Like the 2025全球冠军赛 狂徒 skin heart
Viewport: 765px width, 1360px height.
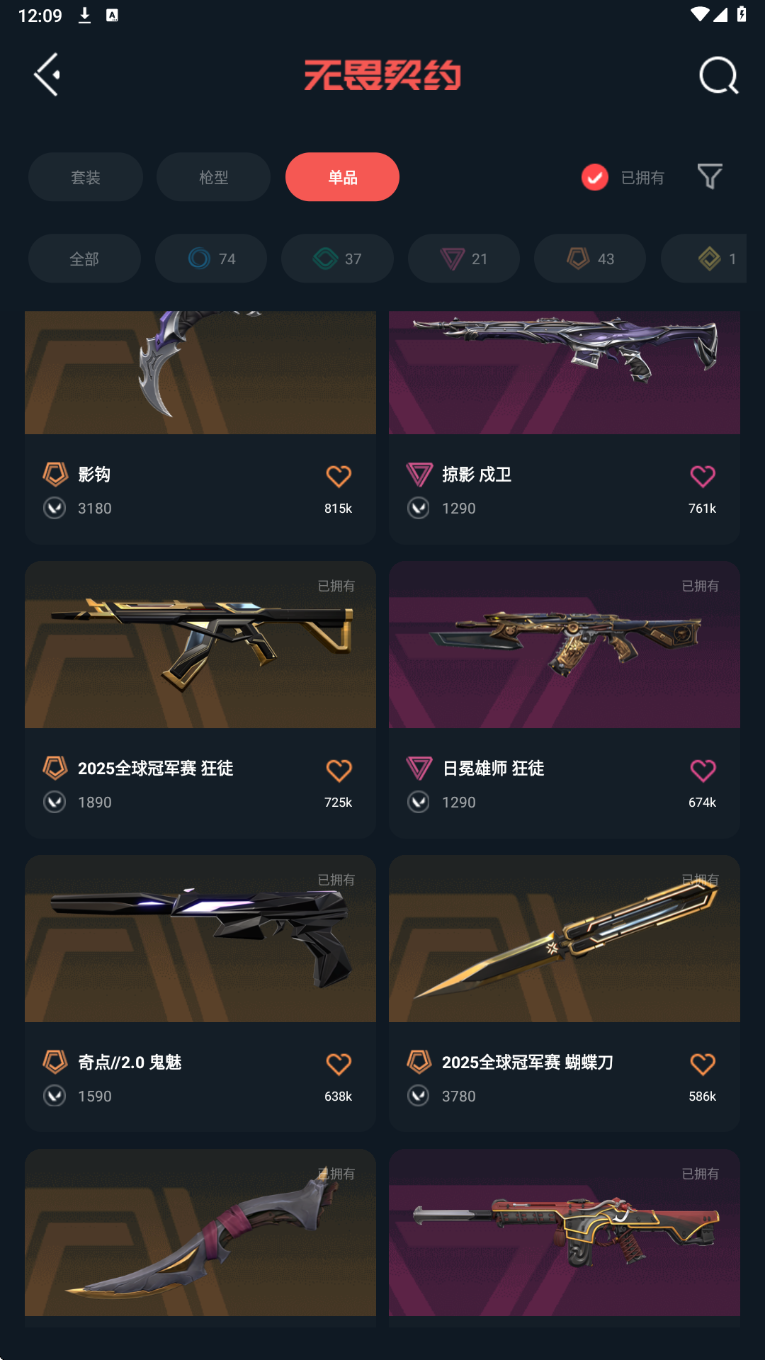[x=339, y=770]
